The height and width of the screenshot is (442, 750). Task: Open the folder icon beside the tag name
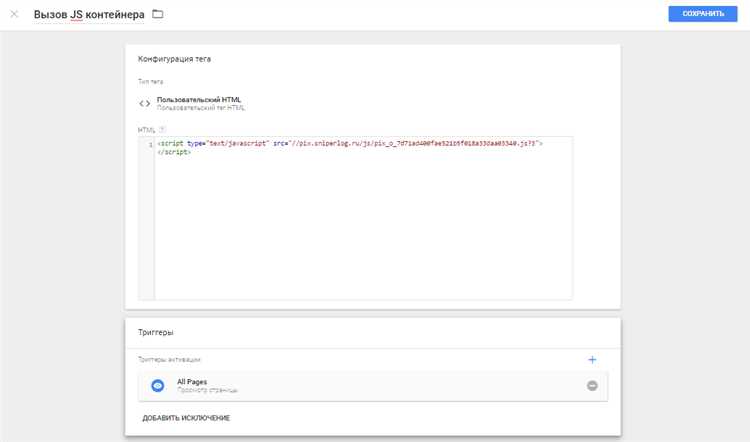[157, 14]
